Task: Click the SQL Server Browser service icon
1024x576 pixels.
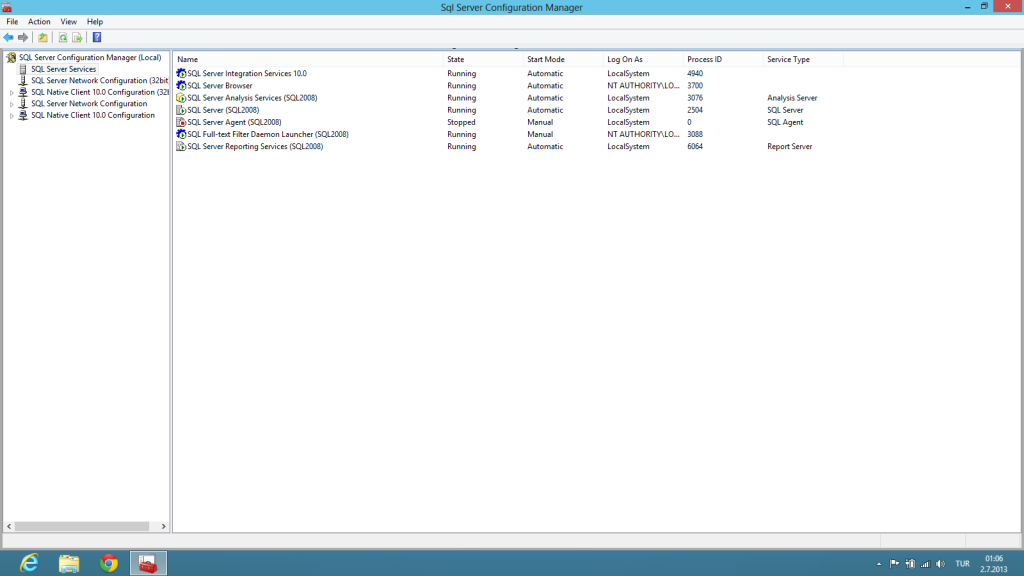Action: 181,86
